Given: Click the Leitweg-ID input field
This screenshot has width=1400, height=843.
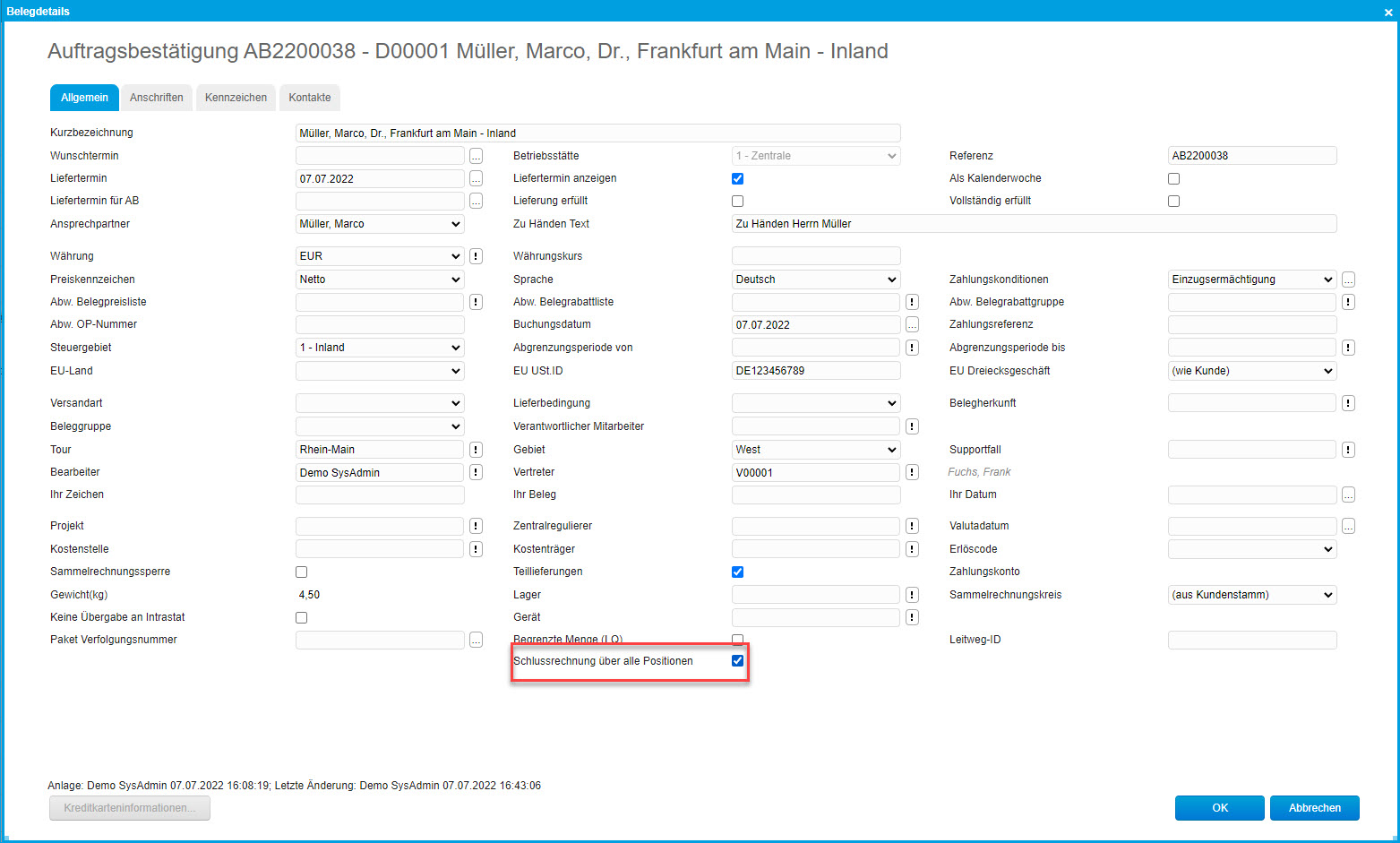Looking at the screenshot, I should [x=1252, y=640].
